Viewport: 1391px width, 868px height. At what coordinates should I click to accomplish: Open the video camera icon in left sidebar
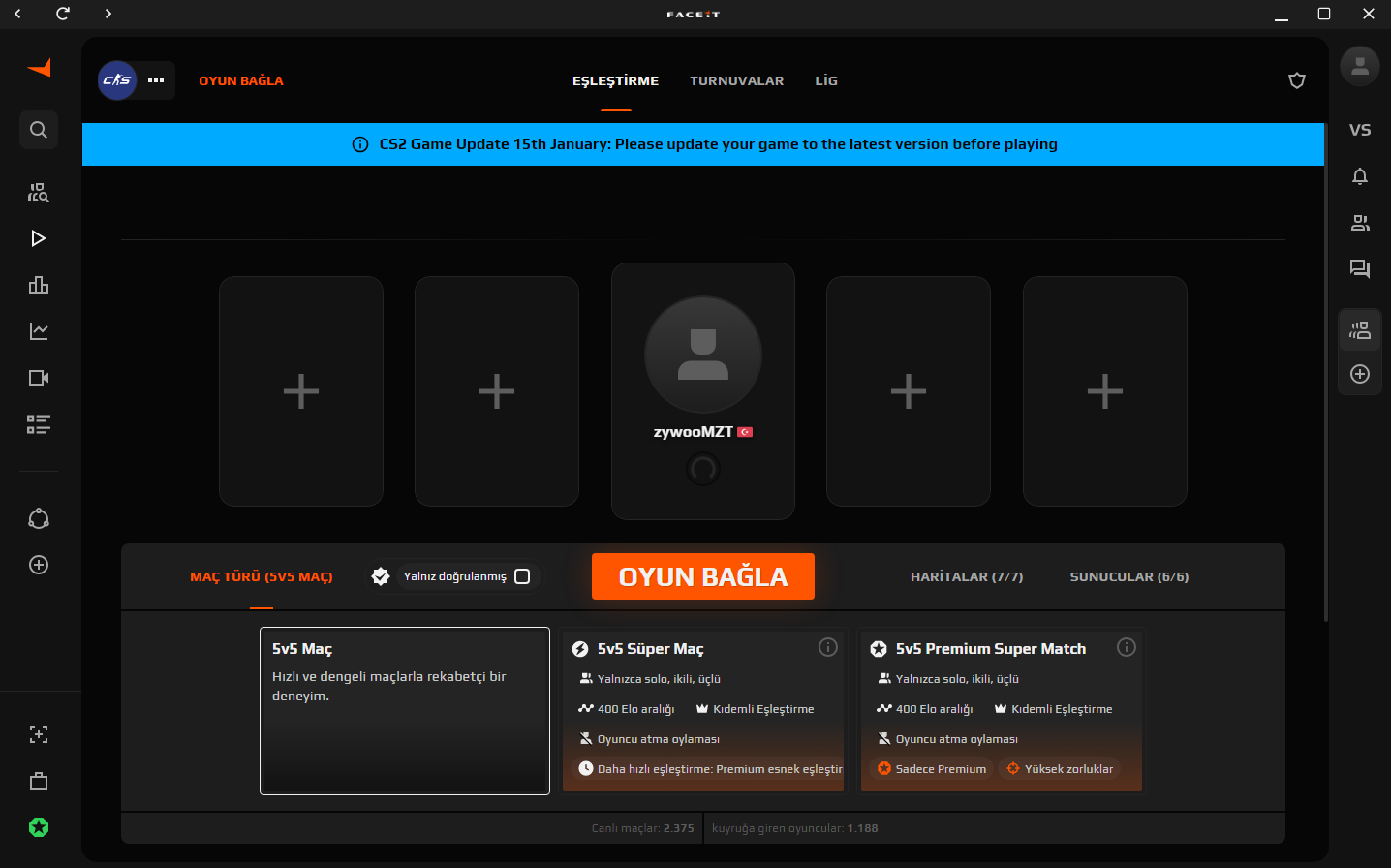(39, 378)
